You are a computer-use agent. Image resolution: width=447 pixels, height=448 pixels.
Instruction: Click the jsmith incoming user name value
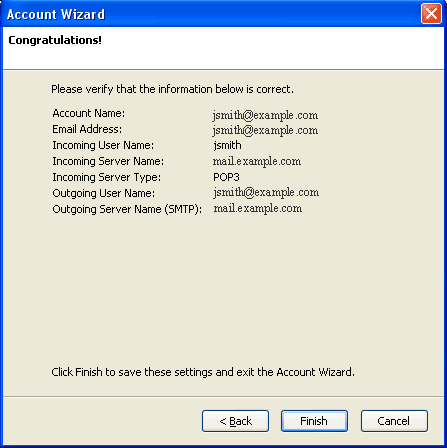tap(227, 145)
